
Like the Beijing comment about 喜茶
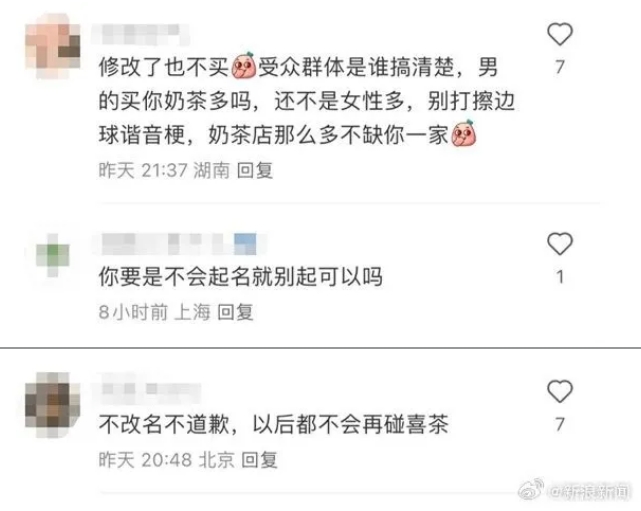560,391
